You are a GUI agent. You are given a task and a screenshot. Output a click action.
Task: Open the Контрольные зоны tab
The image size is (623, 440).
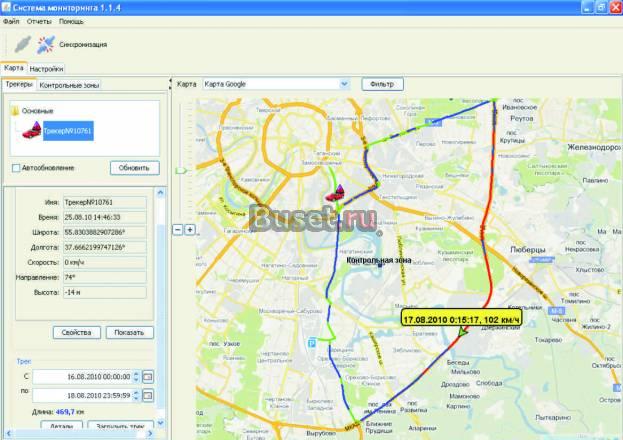69,85
